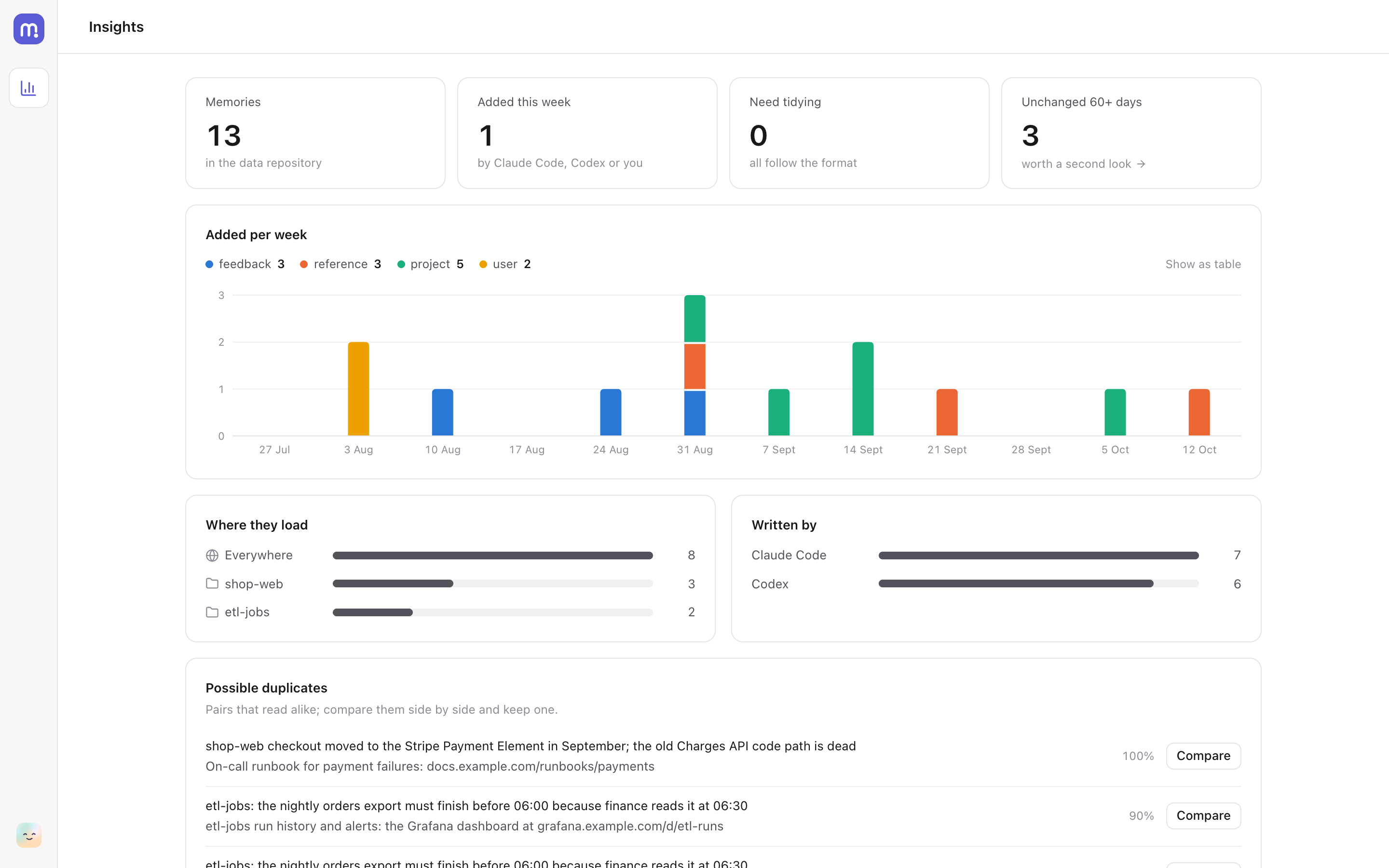Click the orange segment of the 31 Aug bar

pyautogui.click(x=694, y=366)
